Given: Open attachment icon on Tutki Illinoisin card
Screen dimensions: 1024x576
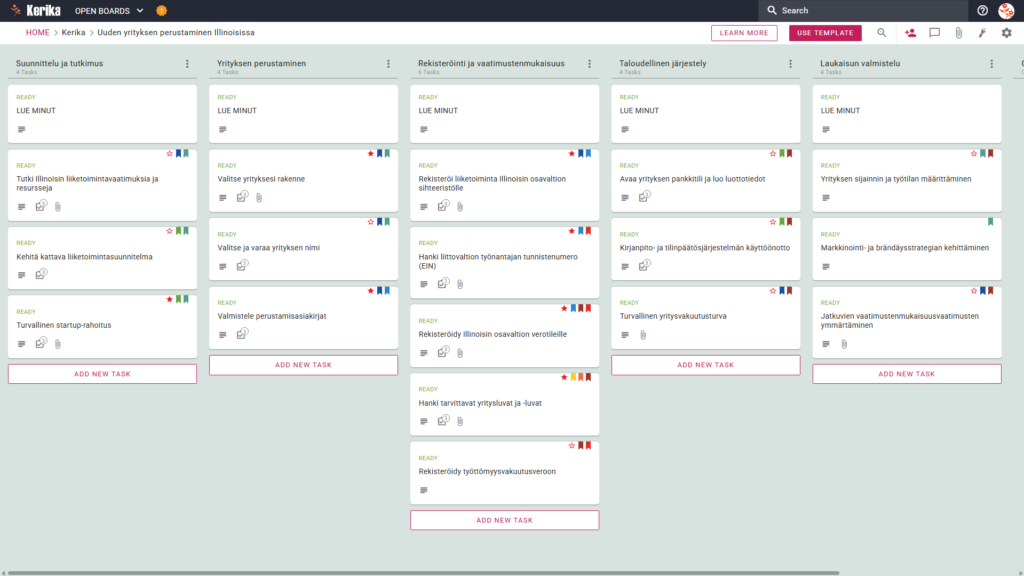Looking at the screenshot, I should pyautogui.click(x=58, y=206).
